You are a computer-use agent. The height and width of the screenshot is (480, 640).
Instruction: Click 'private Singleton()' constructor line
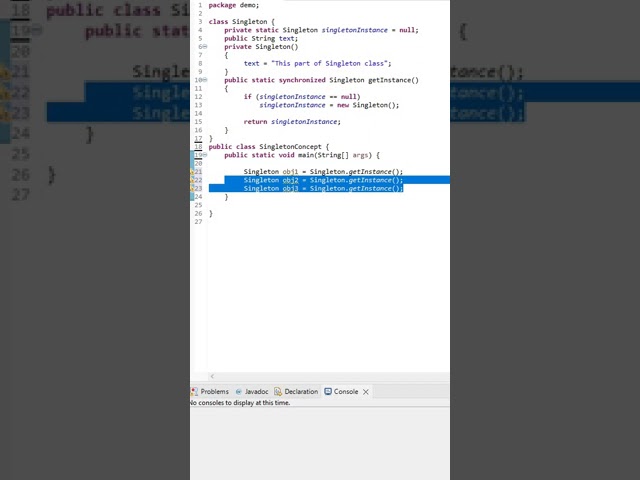tap(261, 47)
